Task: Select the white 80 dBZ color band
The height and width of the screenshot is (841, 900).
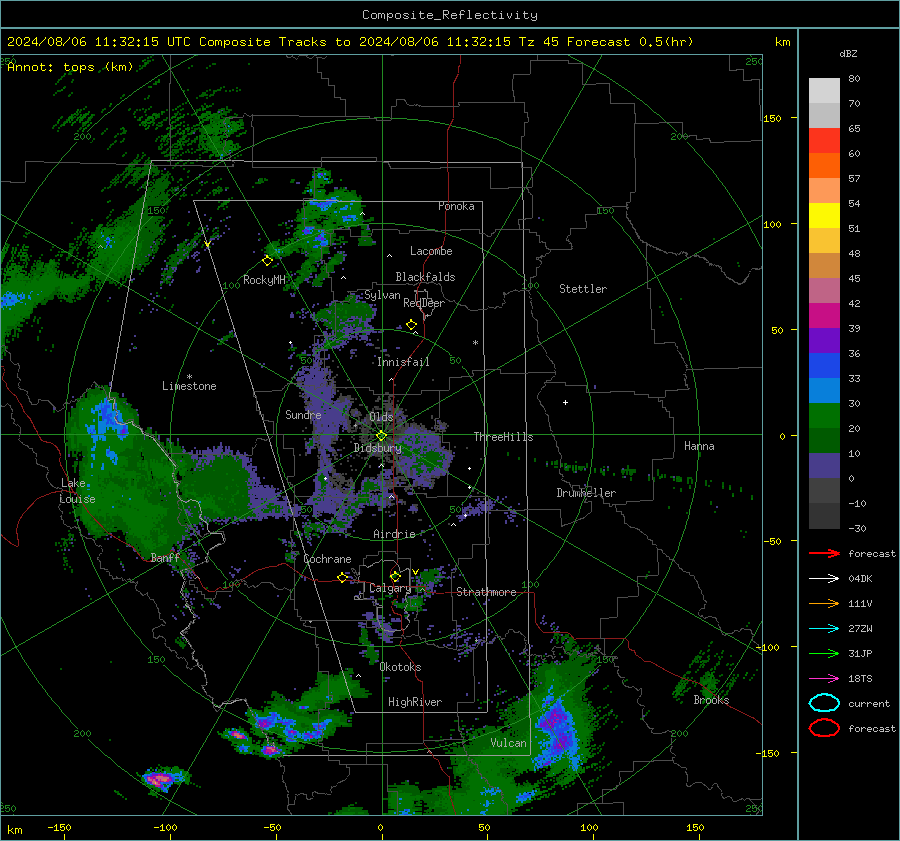Action: click(x=824, y=90)
